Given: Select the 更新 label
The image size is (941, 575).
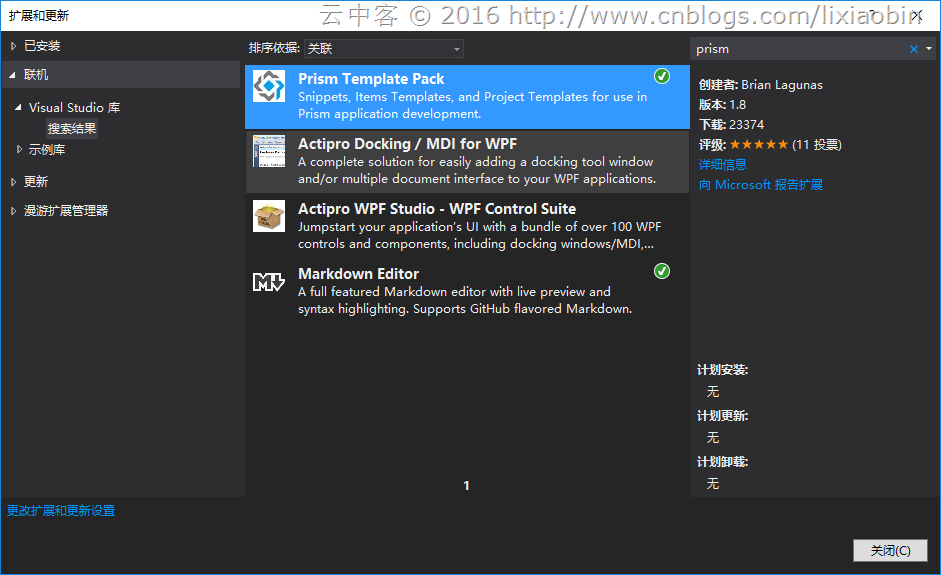Looking at the screenshot, I should 36,182.
